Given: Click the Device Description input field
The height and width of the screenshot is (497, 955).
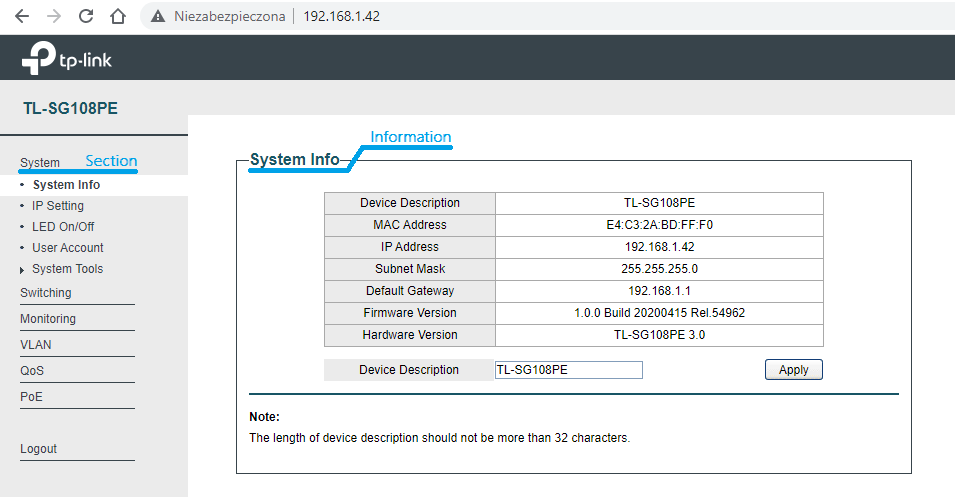Looking at the screenshot, I should click(x=569, y=370).
